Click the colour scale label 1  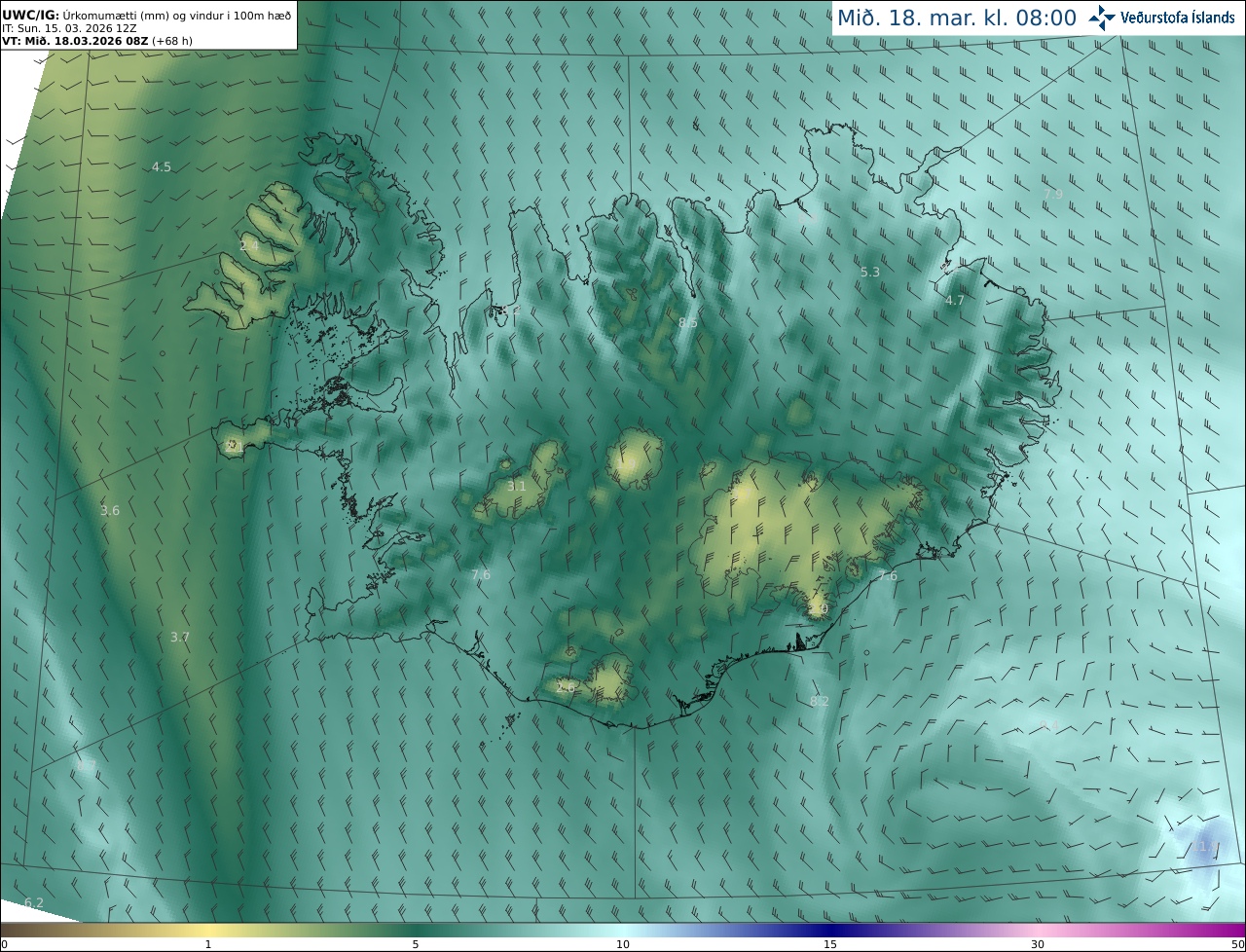(x=208, y=944)
